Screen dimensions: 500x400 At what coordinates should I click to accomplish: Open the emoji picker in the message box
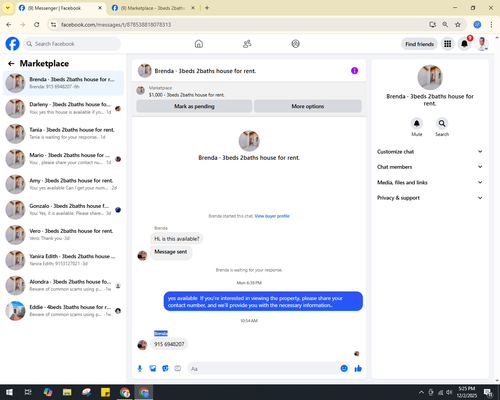point(344,368)
